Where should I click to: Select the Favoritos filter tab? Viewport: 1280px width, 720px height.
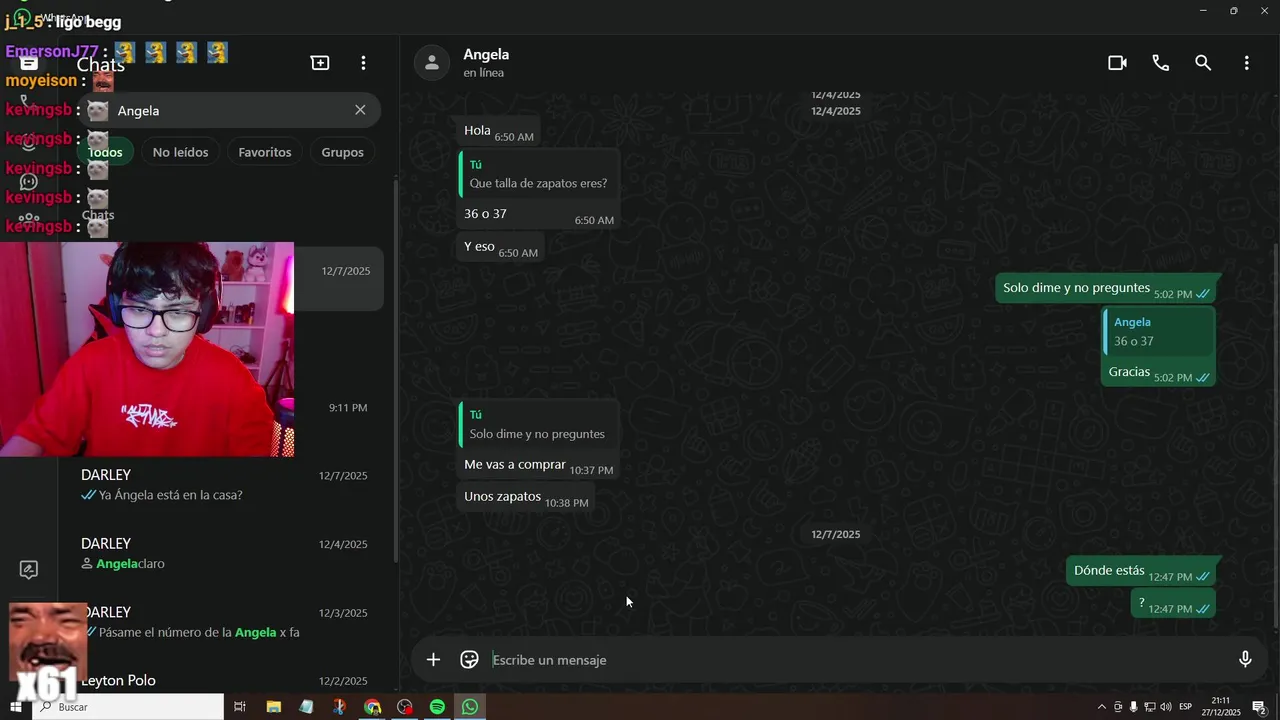(x=265, y=152)
